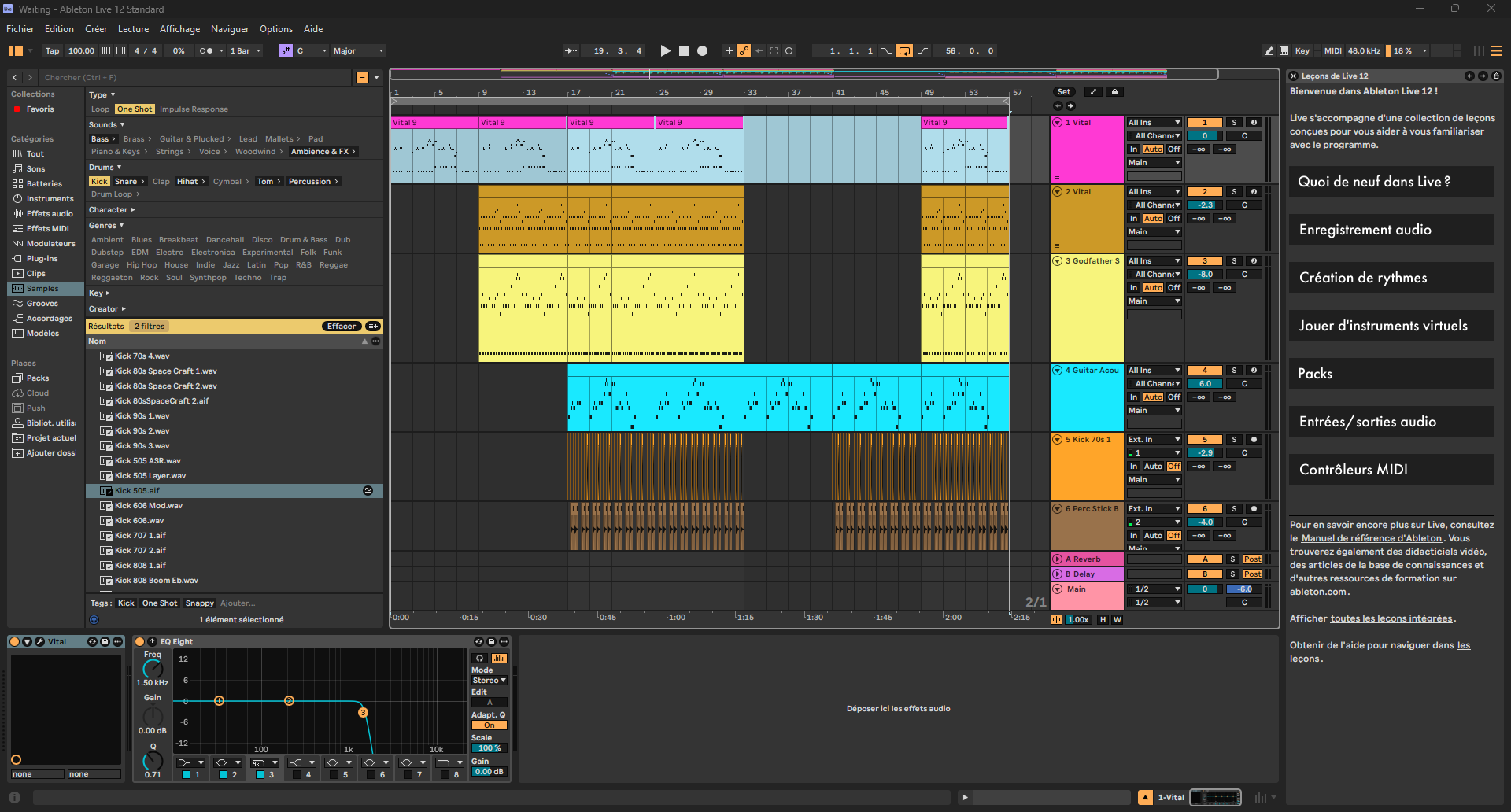
Task: Go back in browser history
Action: tap(15, 77)
